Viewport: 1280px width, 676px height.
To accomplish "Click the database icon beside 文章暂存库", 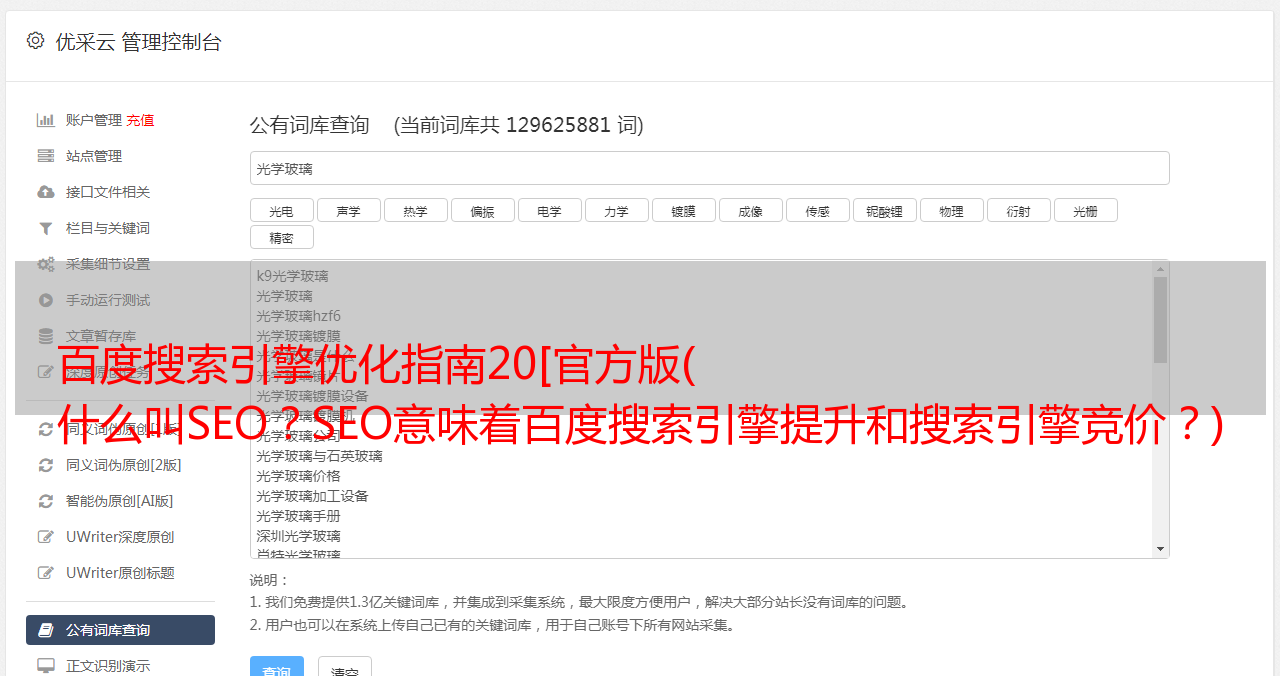I will coord(46,336).
